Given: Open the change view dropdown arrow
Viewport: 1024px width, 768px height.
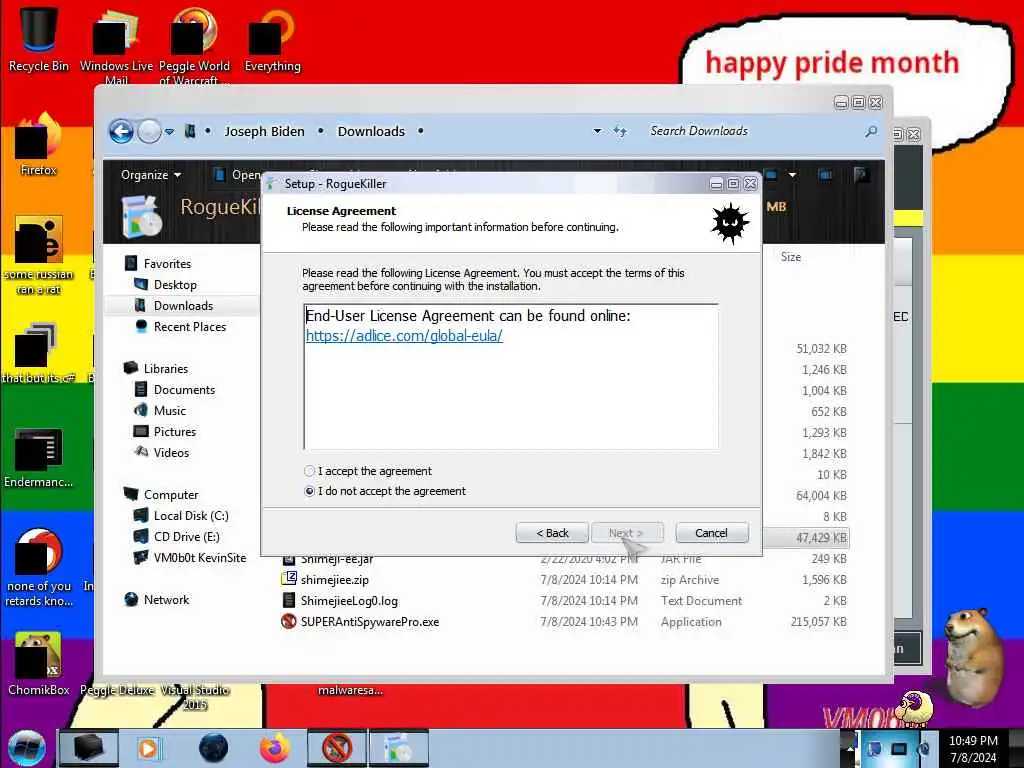Looking at the screenshot, I should tap(792, 174).
